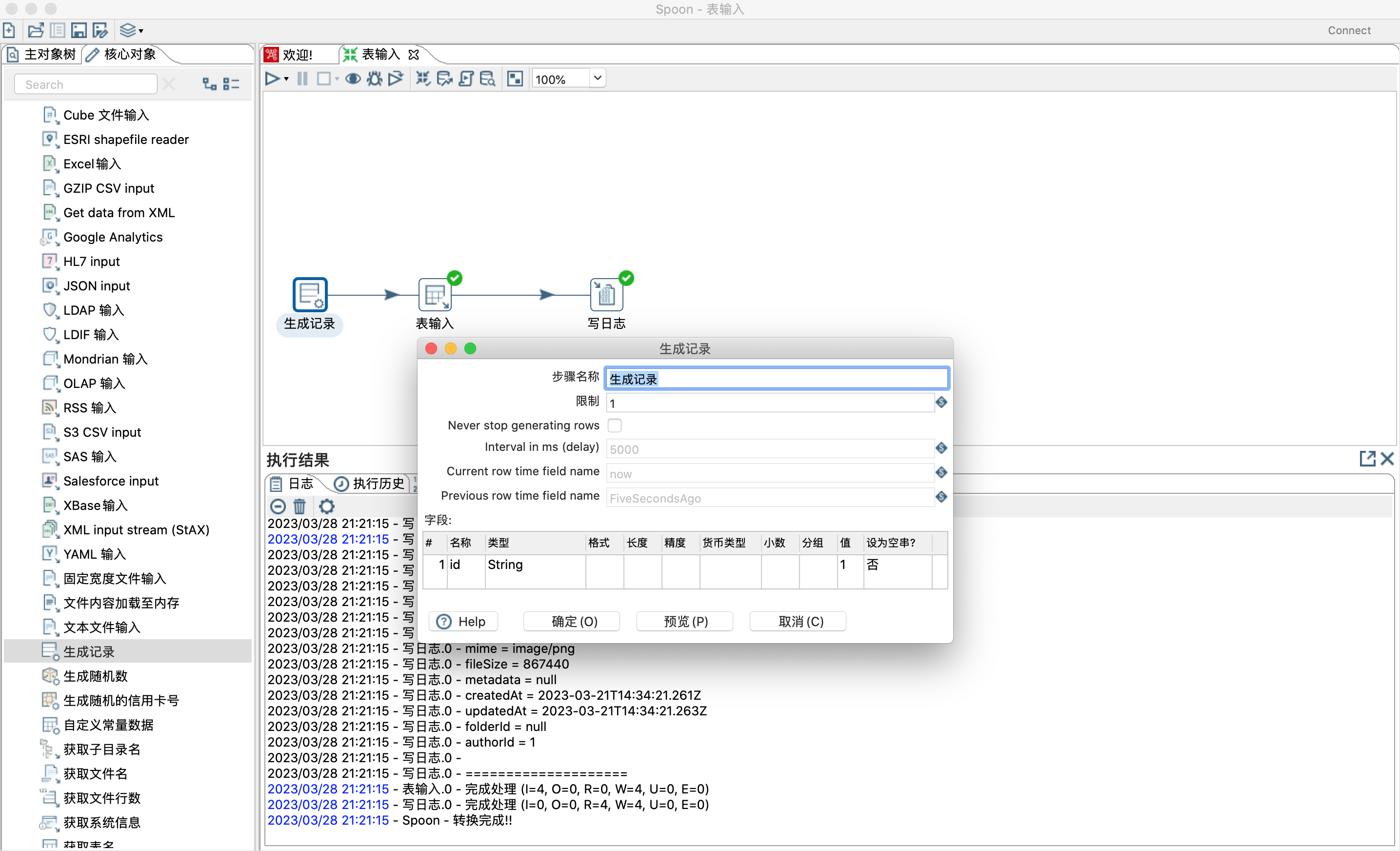Select 生成随机数 in the step tree
The width and height of the screenshot is (1400, 851).
pos(96,676)
